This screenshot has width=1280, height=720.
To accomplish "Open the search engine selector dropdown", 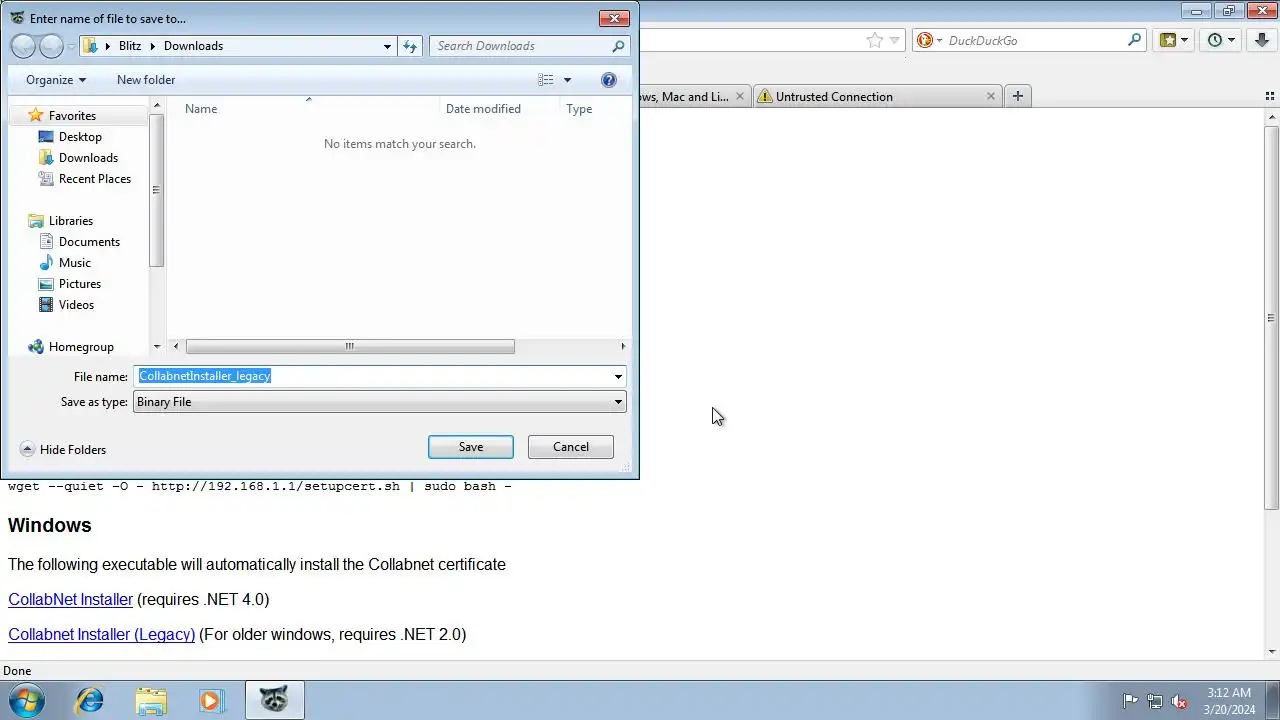I will pyautogui.click(x=930, y=40).
